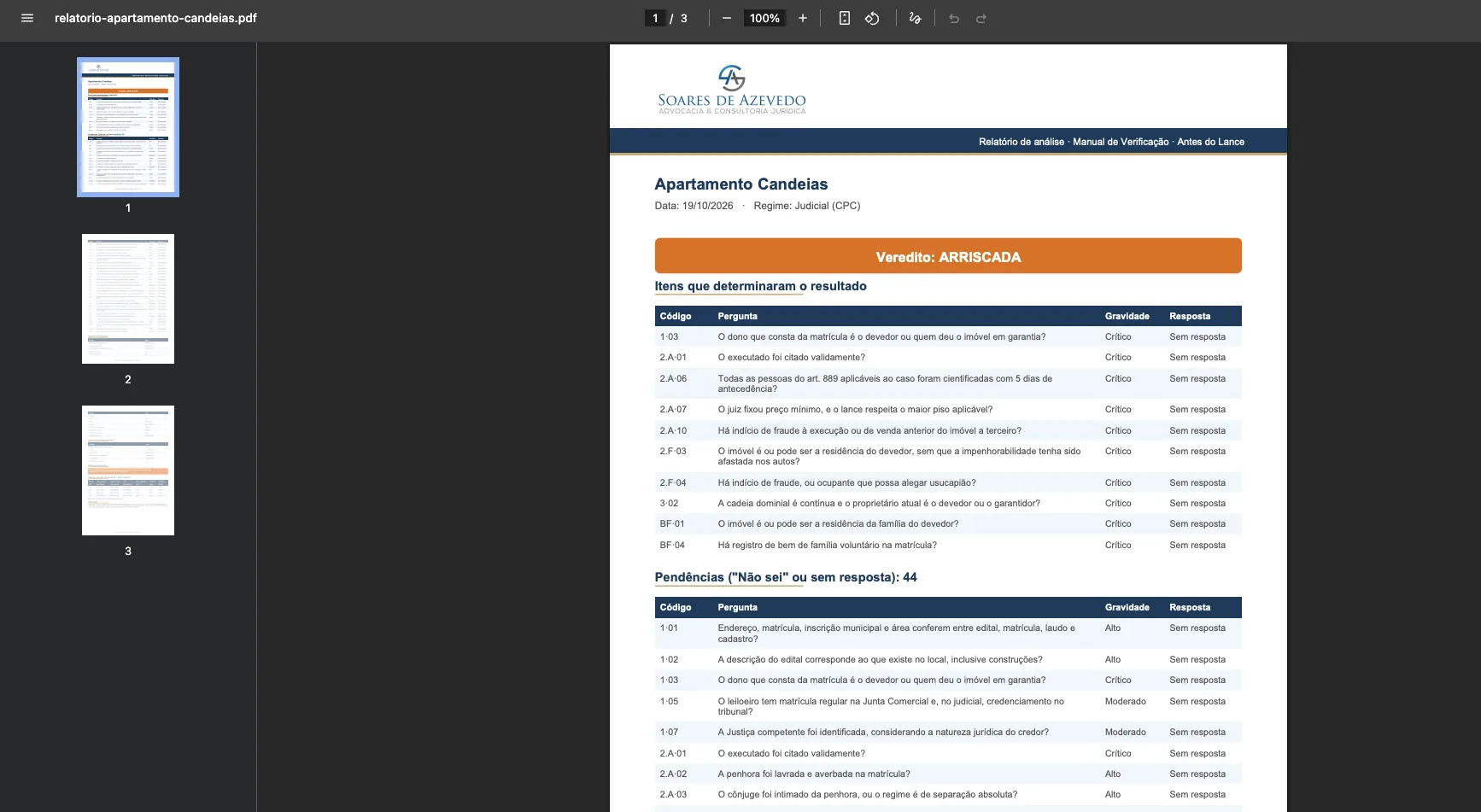The width and height of the screenshot is (1481, 812).
Task: Click the 'Itens que determinaram o resultado' heading
Action: (760, 286)
